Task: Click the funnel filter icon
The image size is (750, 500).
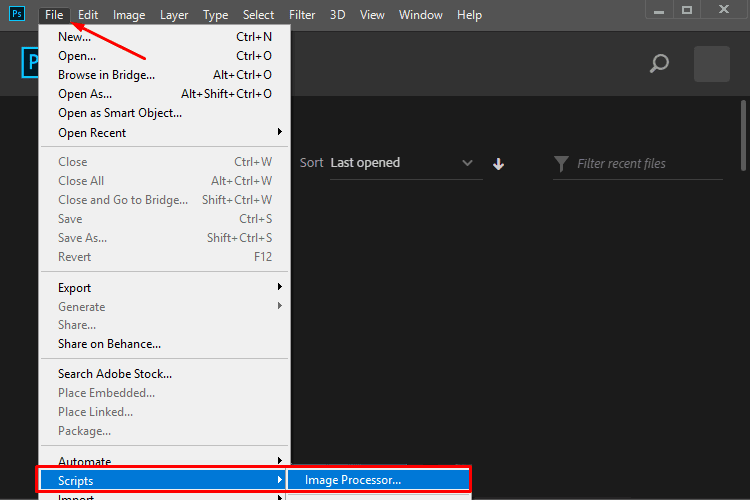Action: pos(561,164)
